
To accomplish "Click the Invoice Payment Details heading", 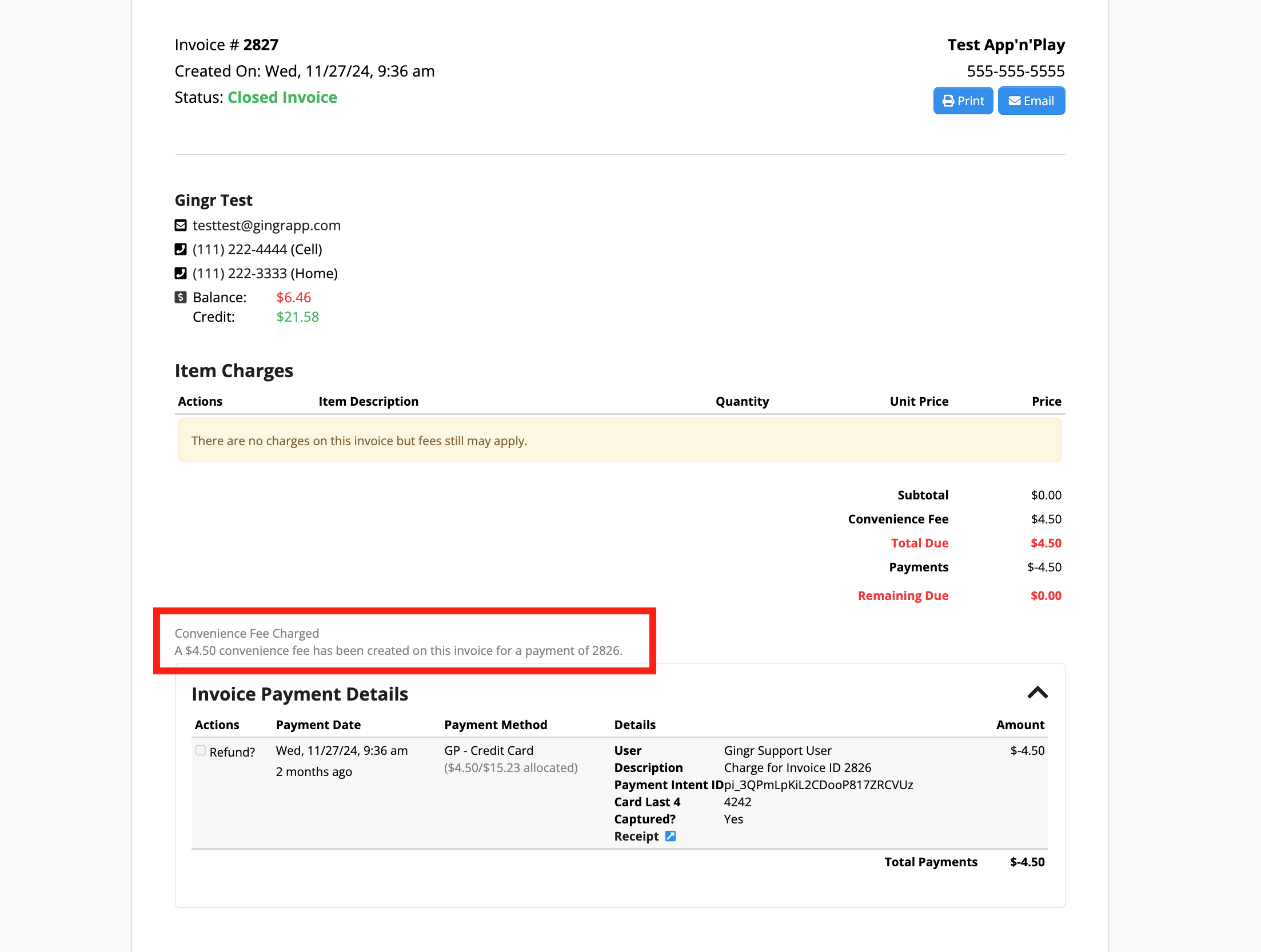I will point(300,694).
